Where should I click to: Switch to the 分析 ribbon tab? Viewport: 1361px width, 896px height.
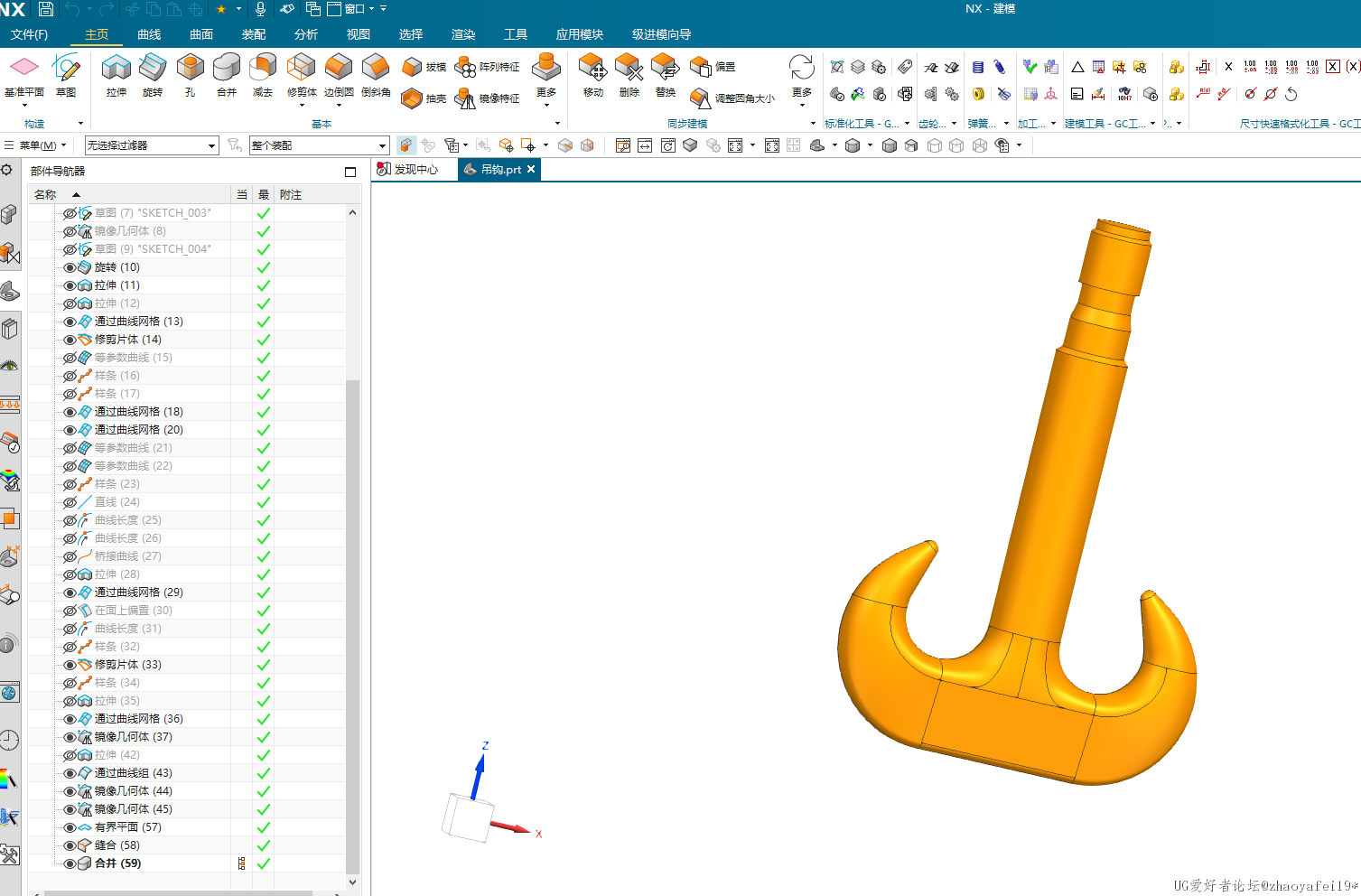point(306,34)
